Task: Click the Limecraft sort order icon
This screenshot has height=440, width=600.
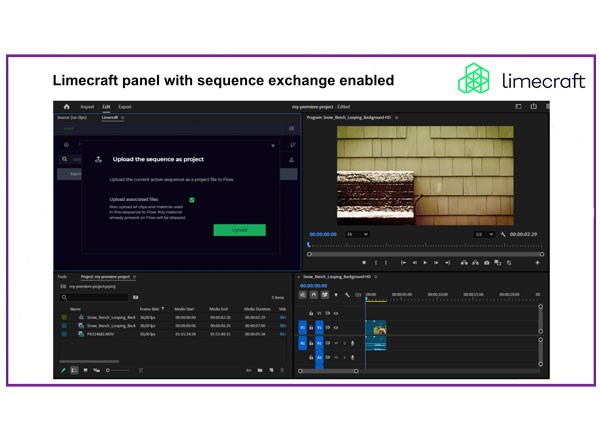Action: 293,145
